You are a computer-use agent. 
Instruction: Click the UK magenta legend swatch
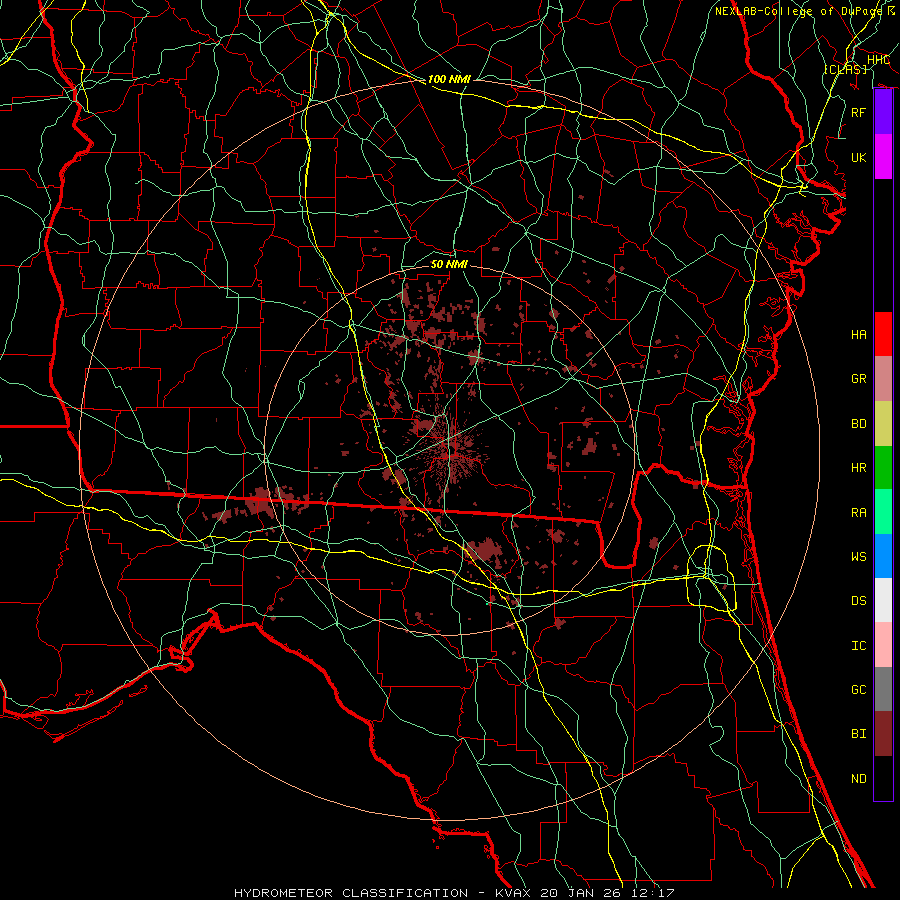[x=883, y=157]
